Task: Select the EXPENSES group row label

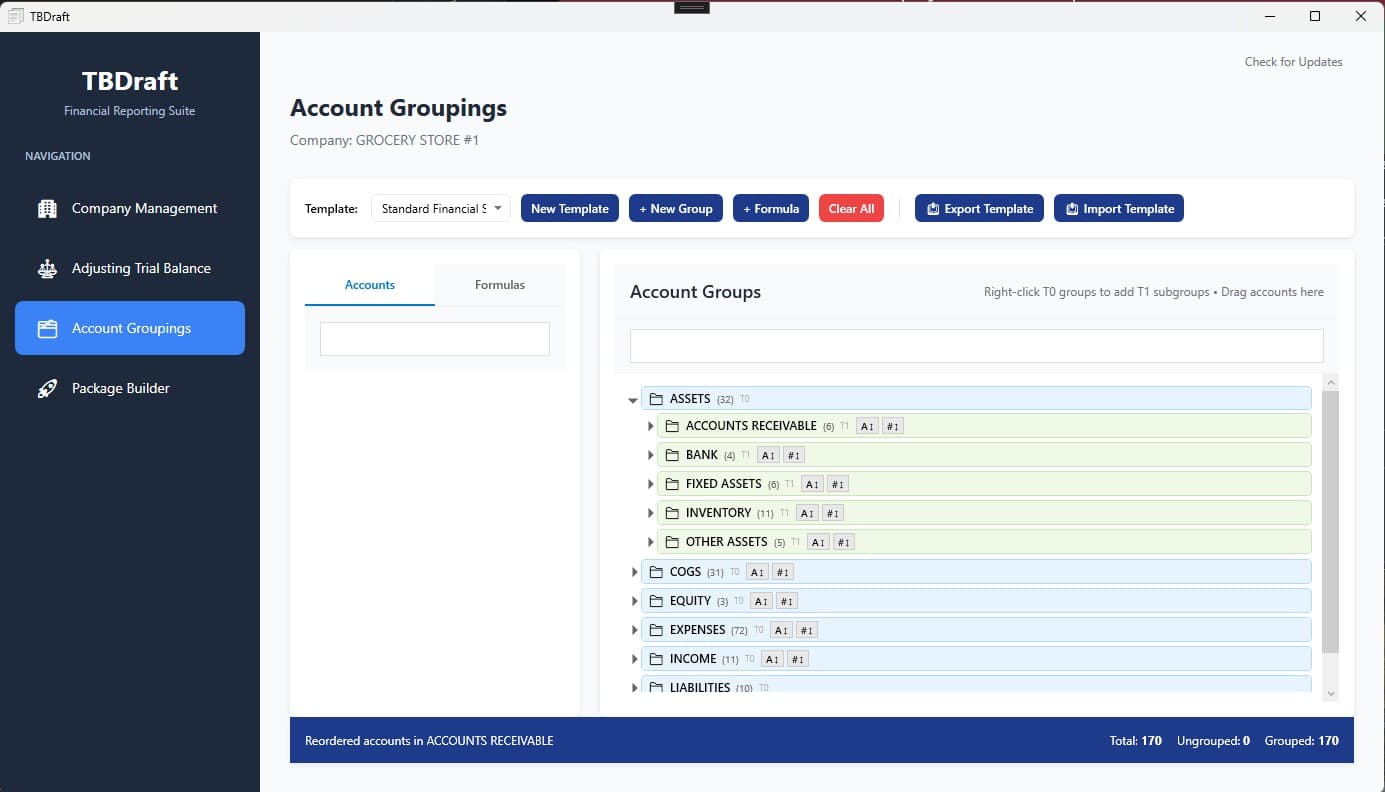Action: (698, 630)
